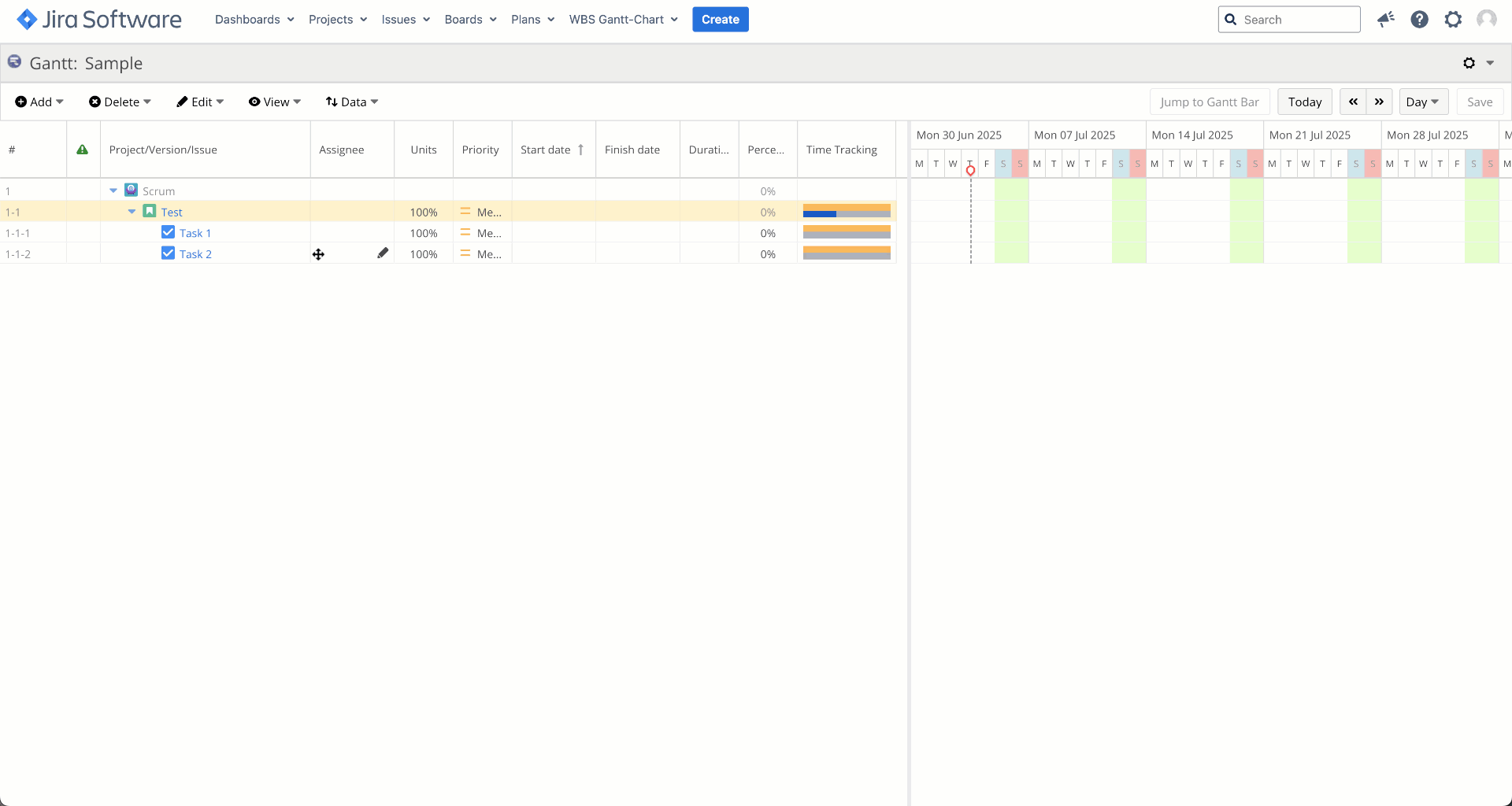The image size is (1512, 806).
Task: Click the Gantt settings gear icon
Action: 1469,63
